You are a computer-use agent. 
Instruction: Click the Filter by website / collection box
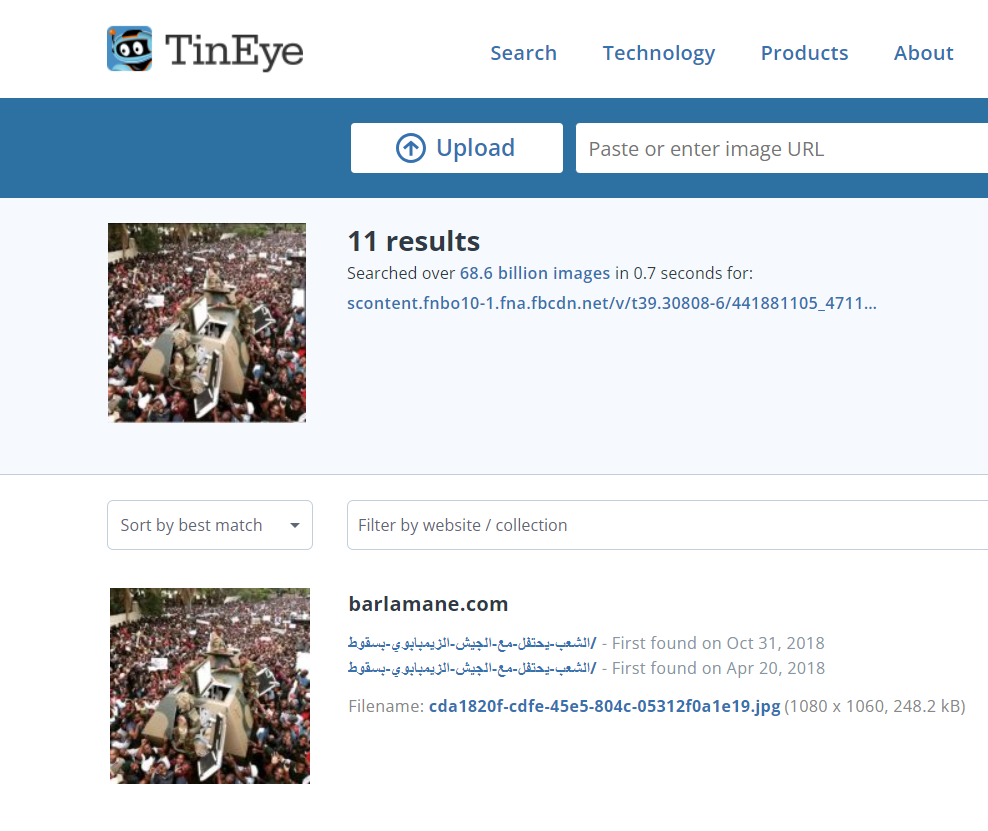tap(667, 525)
